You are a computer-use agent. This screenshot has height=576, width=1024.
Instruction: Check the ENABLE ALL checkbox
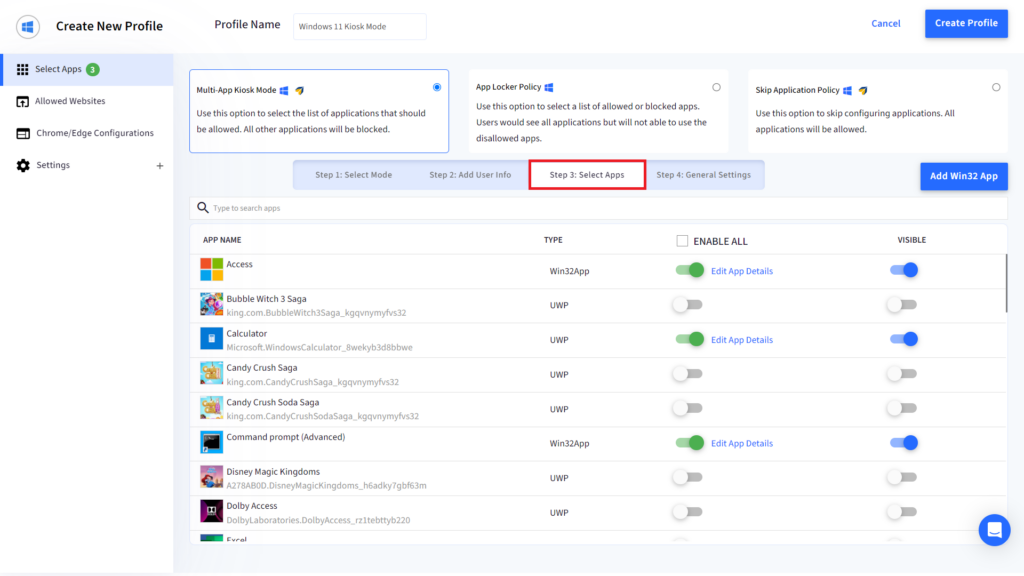tap(682, 241)
